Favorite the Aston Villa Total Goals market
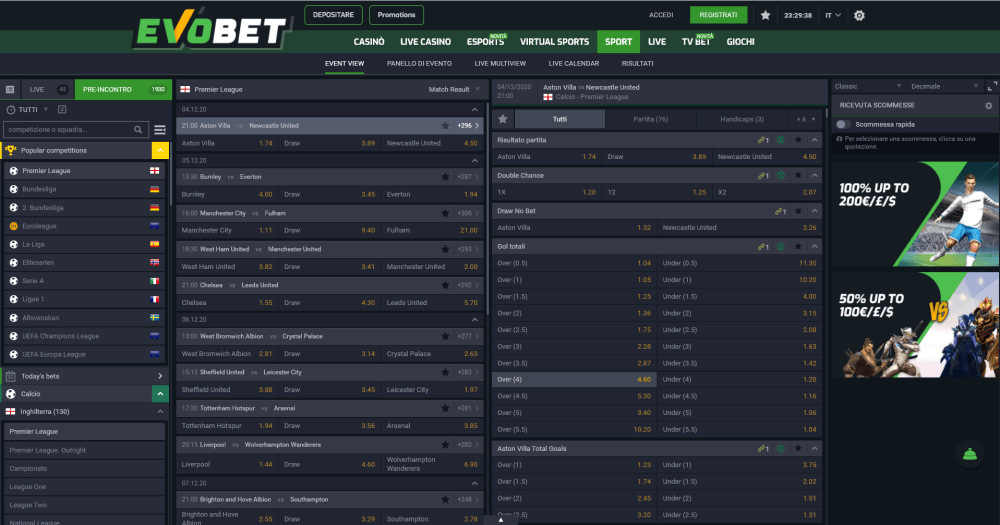Image resolution: width=1000 pixels, height=525 pixels. [798, 448]
